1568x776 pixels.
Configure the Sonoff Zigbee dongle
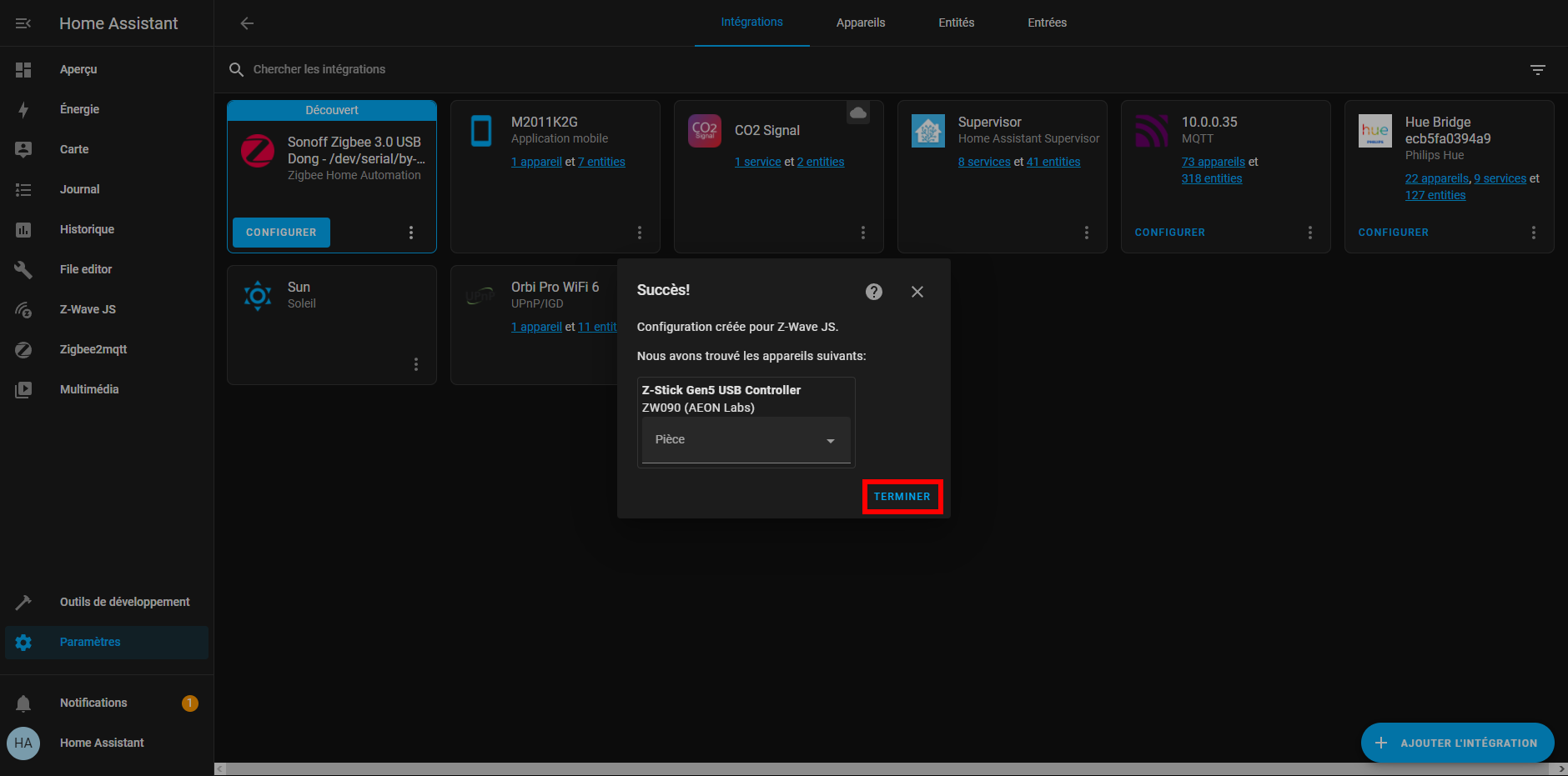point(281,233)
